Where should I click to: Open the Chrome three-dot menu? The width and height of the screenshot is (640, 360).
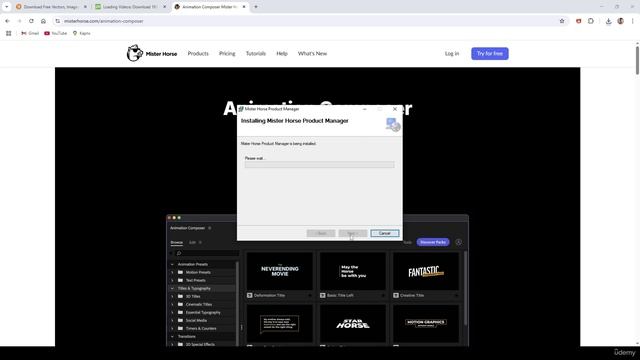tap(633, 21)
